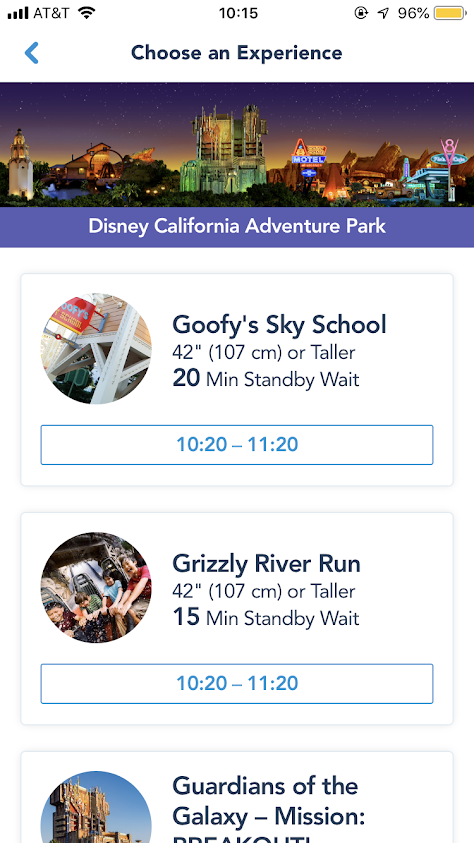The height and width of the screenshot is (843, 474).
Task: Select Grizzly River Run 10:20 – 11:20 time
Action: point(237,683)
